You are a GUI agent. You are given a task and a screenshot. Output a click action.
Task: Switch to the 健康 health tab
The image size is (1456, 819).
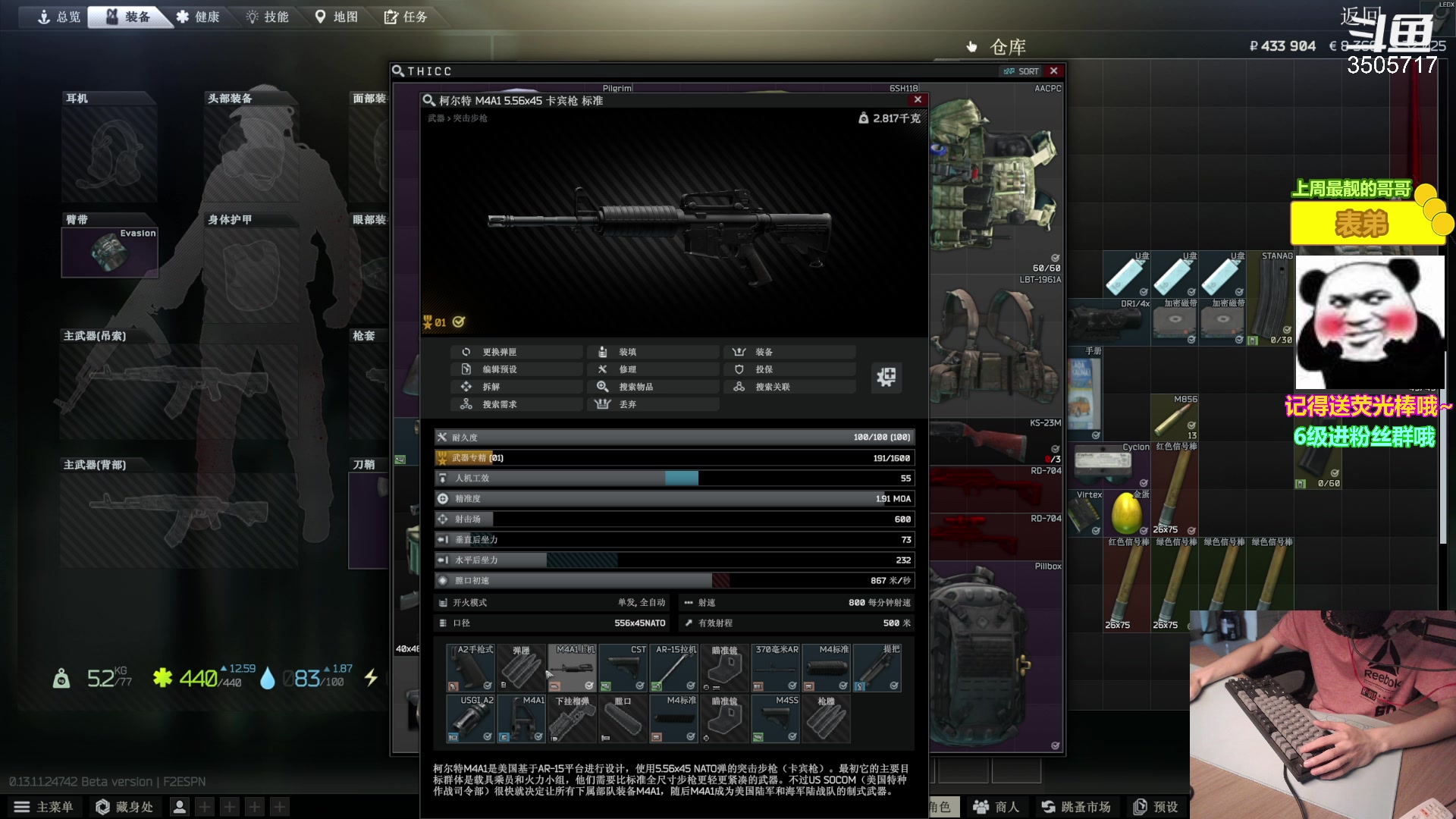pos(198,17)
